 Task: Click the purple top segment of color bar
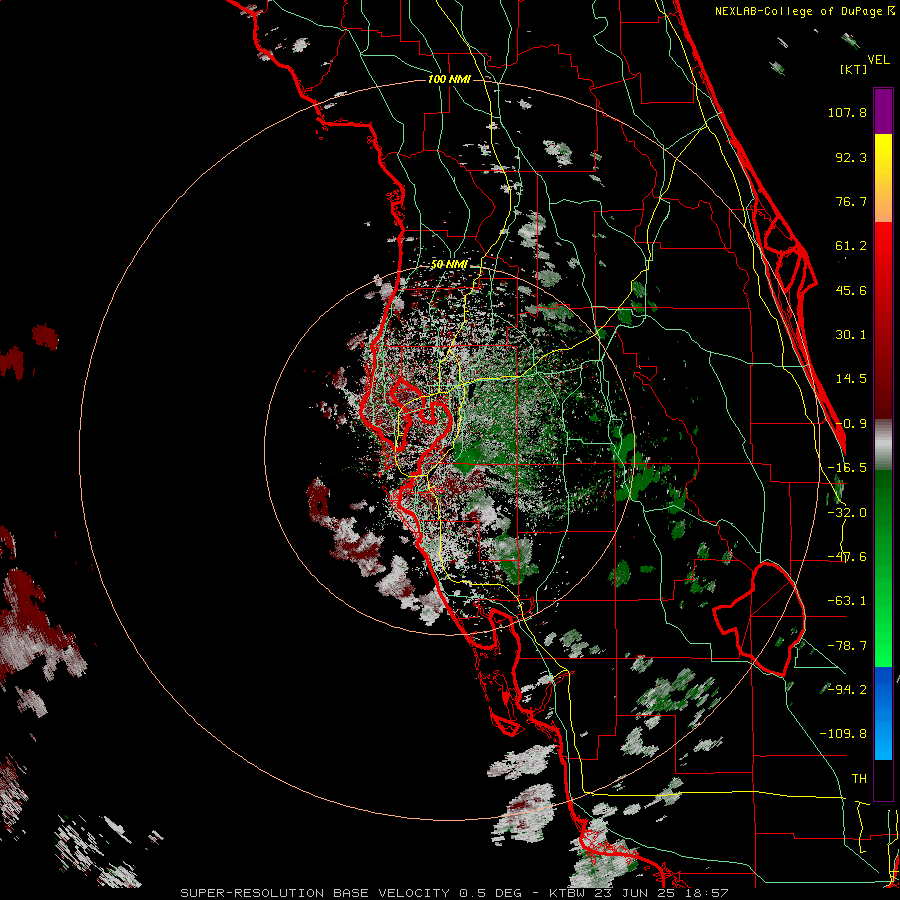click(883, 111)
